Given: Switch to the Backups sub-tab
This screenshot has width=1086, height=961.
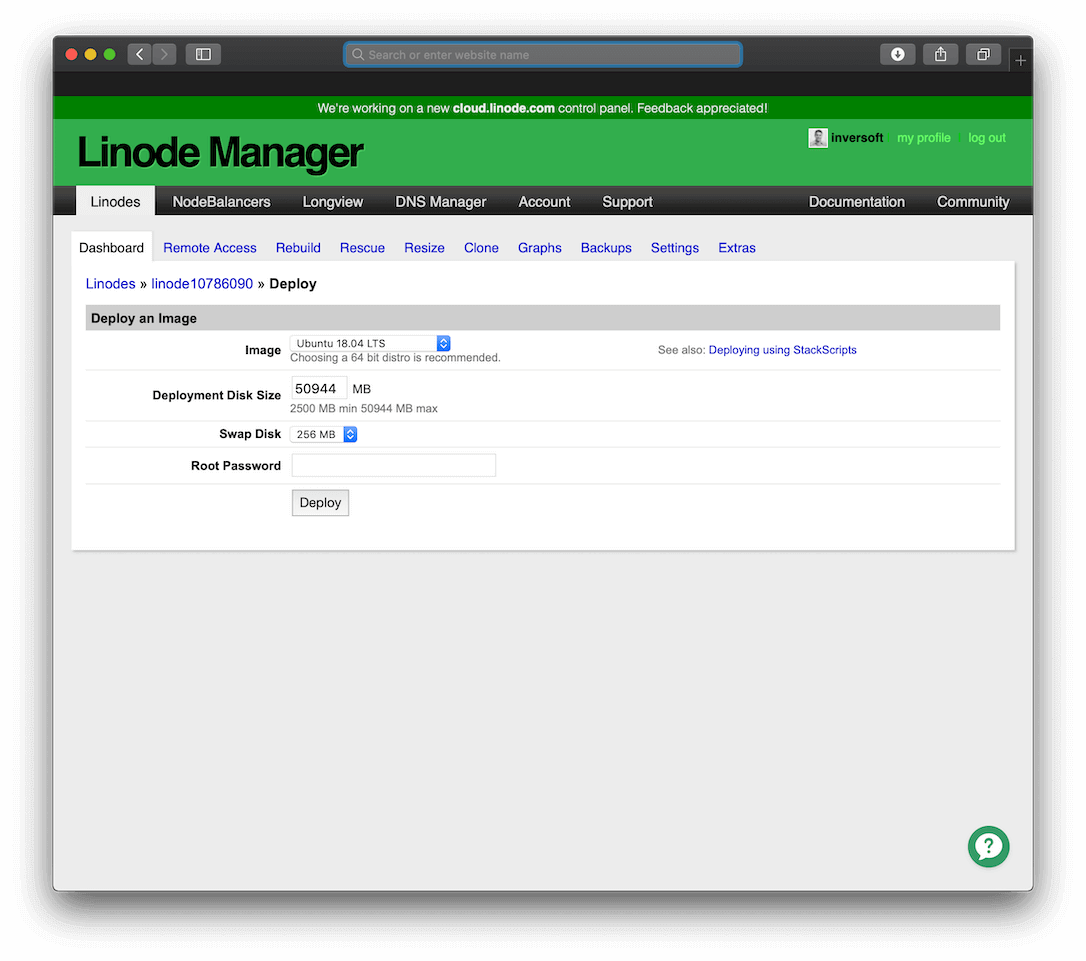Looking at the screenshot, I should click(606, 248).
